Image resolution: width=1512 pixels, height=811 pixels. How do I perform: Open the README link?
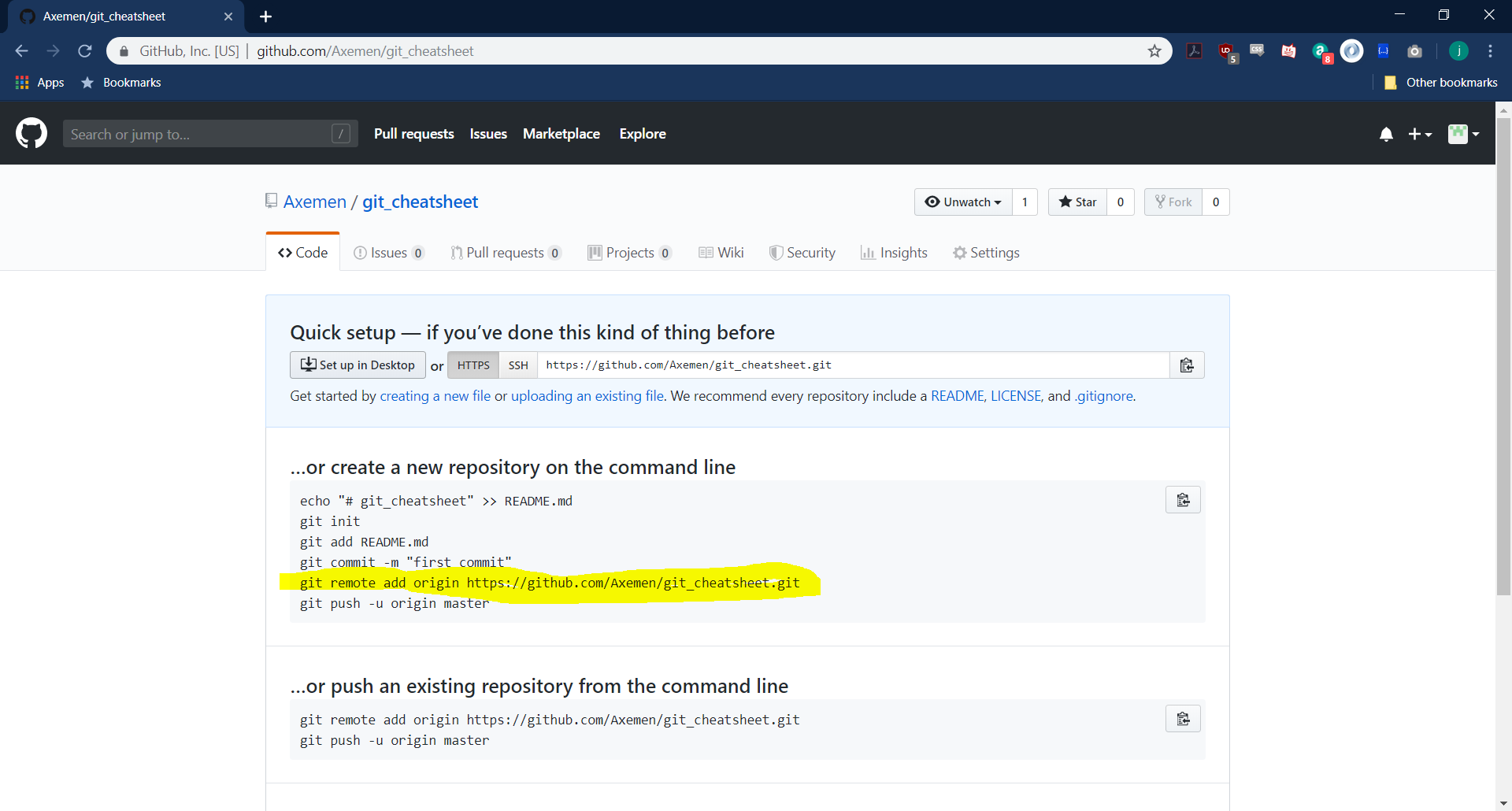click(958, 396)
